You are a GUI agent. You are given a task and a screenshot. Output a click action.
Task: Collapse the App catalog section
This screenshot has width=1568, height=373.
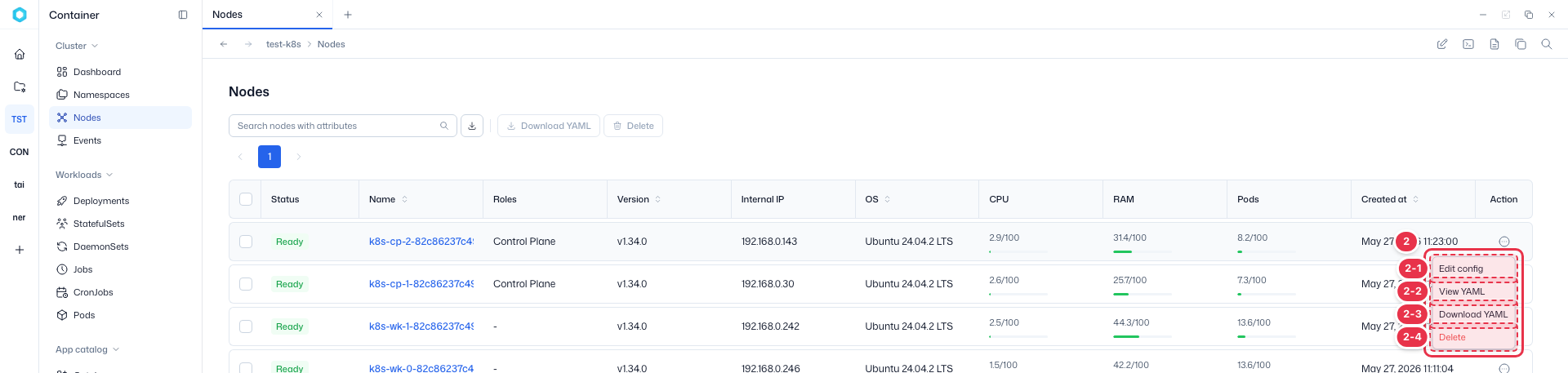(x=87, y=349)
